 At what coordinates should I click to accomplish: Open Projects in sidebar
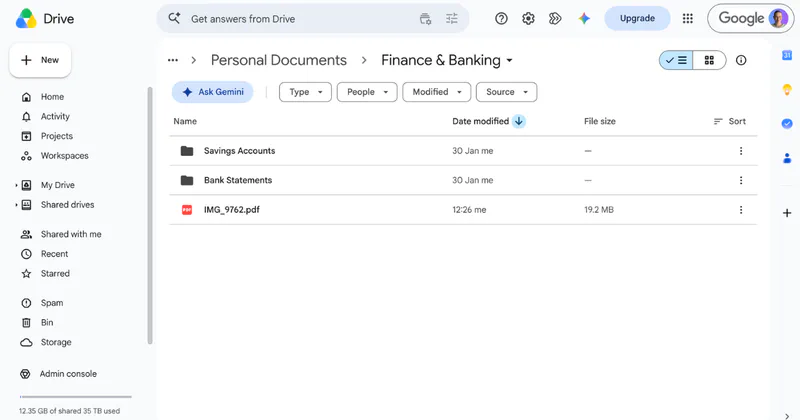pos(57,136)
